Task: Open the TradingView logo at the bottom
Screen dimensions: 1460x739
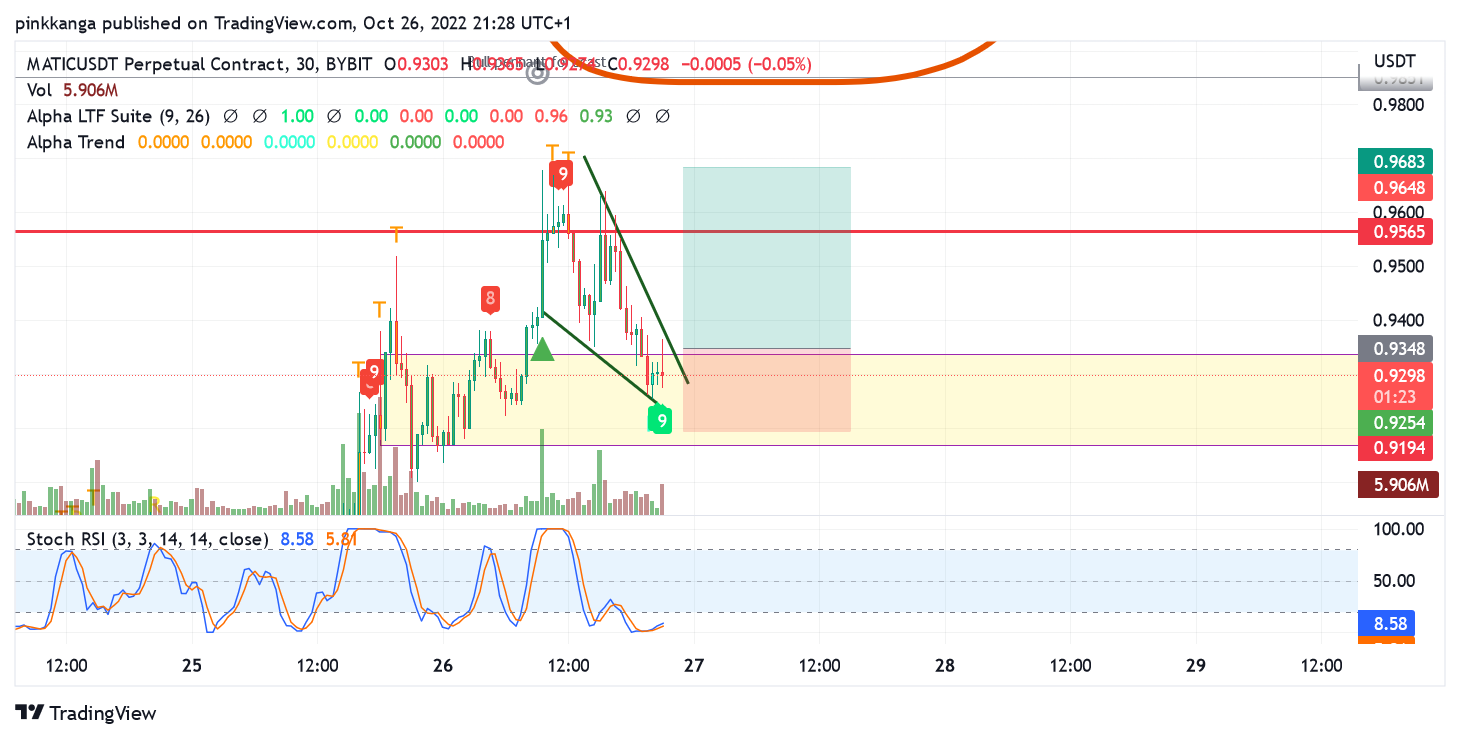Action: pyautogui.click(x=87, y=713)
